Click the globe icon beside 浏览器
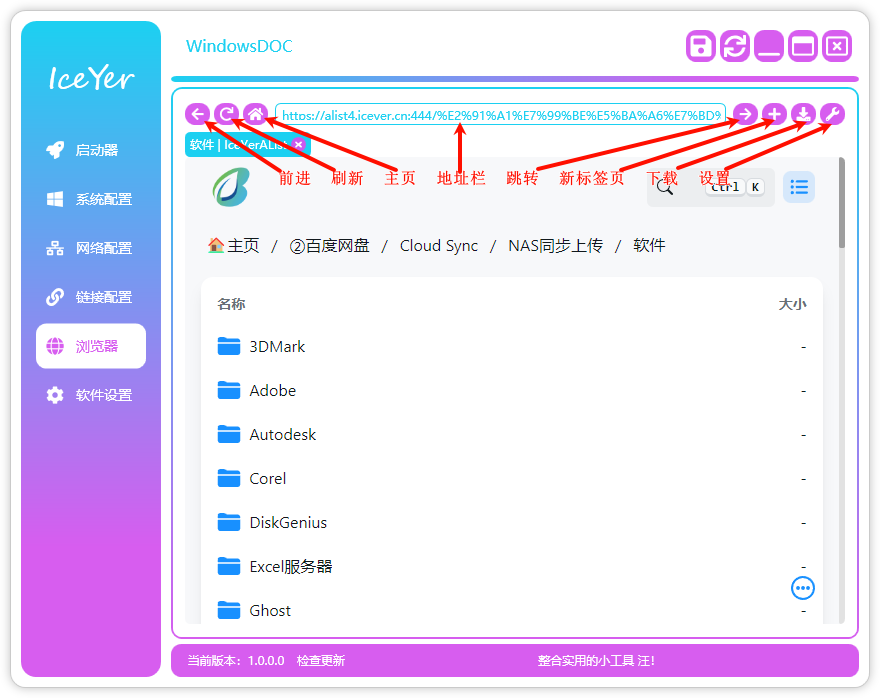 55,346
